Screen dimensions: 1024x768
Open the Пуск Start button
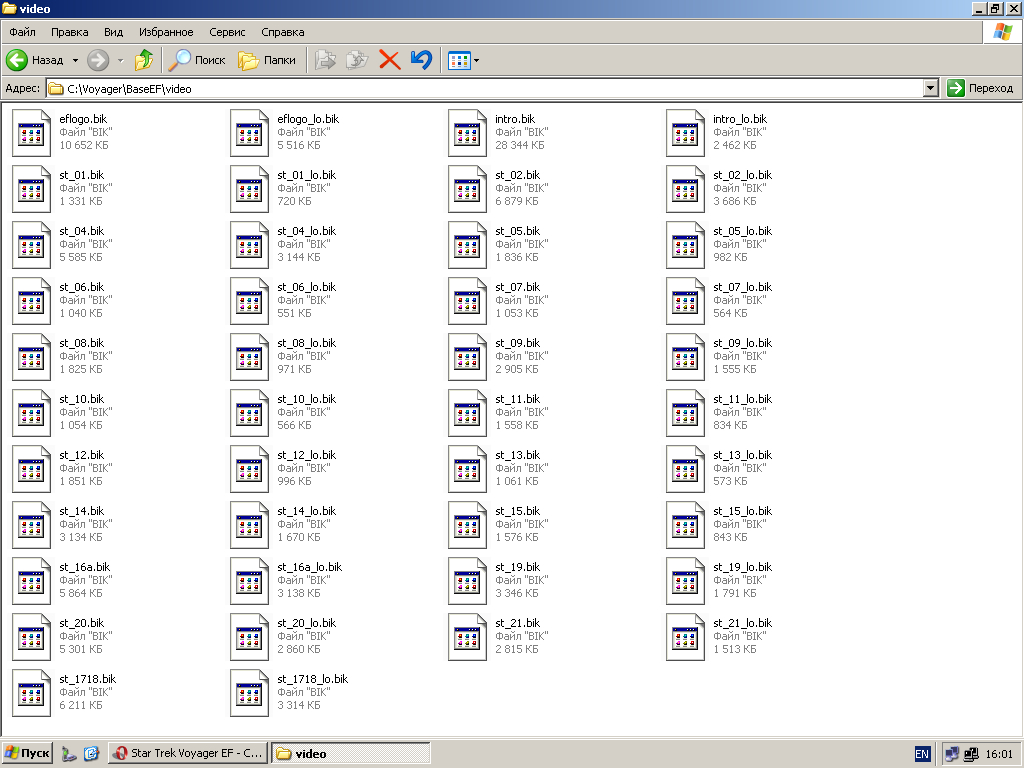click(27, 753)
